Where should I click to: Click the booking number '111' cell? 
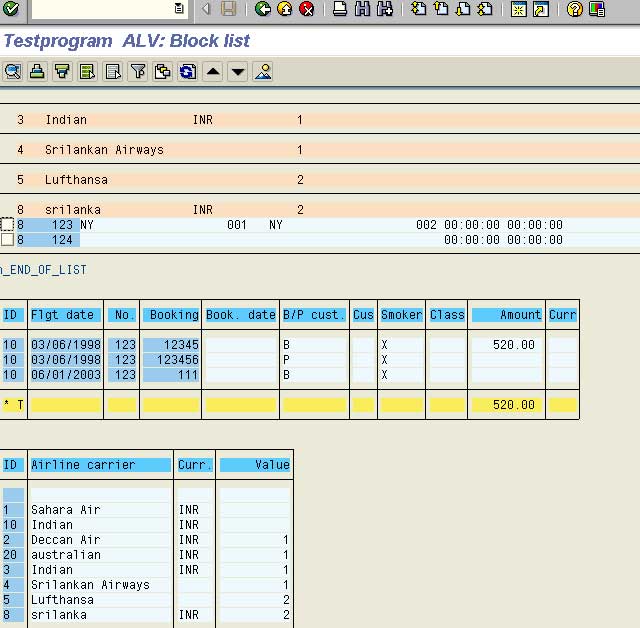[x=171, y=375]
